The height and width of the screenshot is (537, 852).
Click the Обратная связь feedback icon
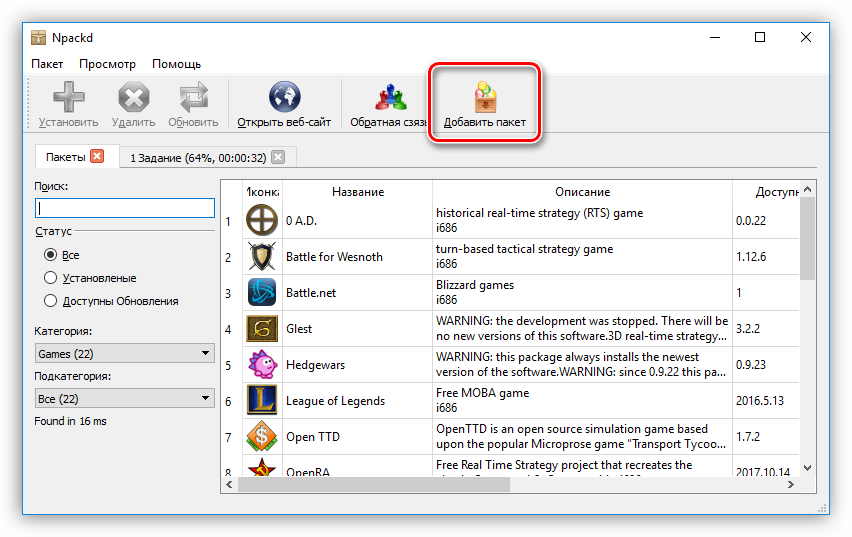tap(389, 99)
